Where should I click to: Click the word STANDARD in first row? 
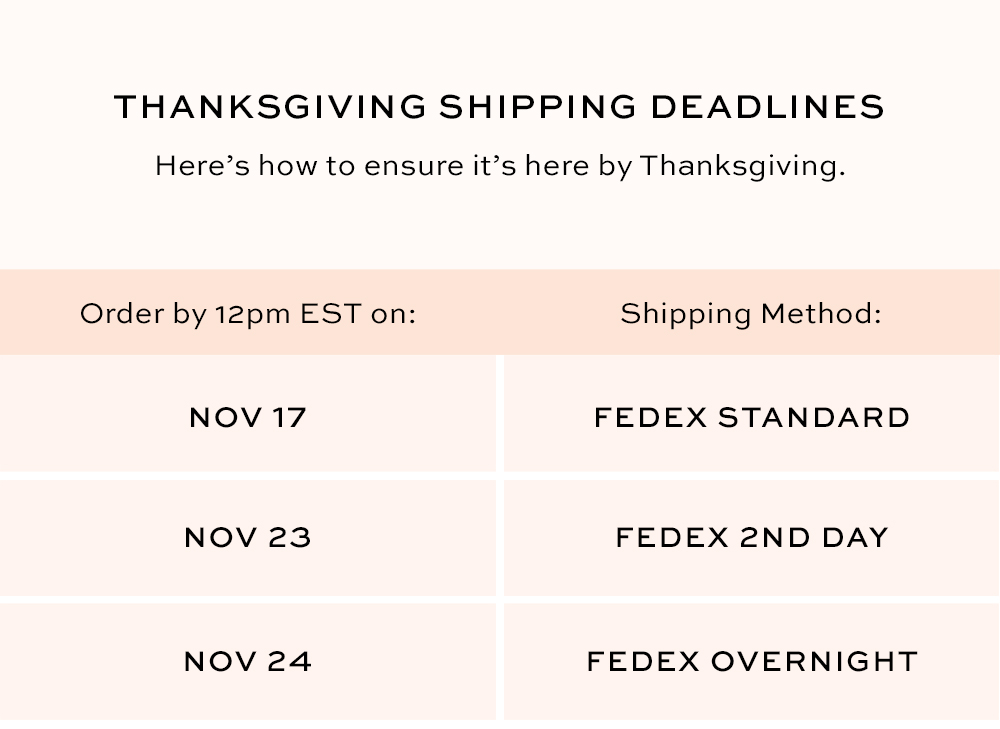(814, 417)
